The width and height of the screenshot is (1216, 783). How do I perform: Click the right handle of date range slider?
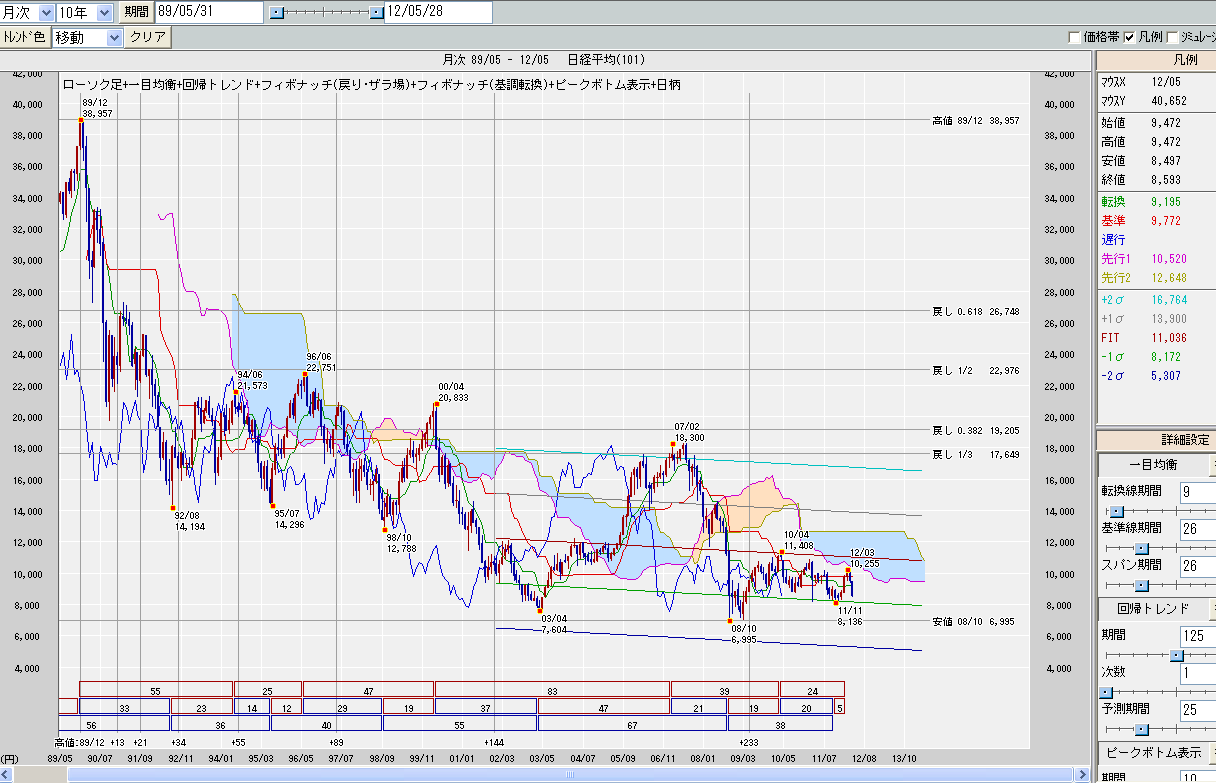click(376, 12)
